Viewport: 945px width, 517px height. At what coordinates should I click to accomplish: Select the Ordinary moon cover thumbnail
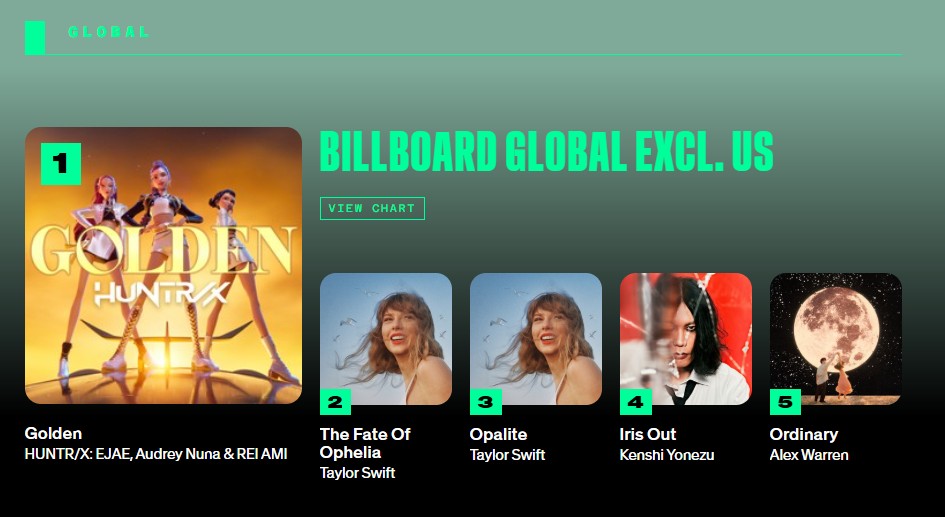tap(836, 339)
